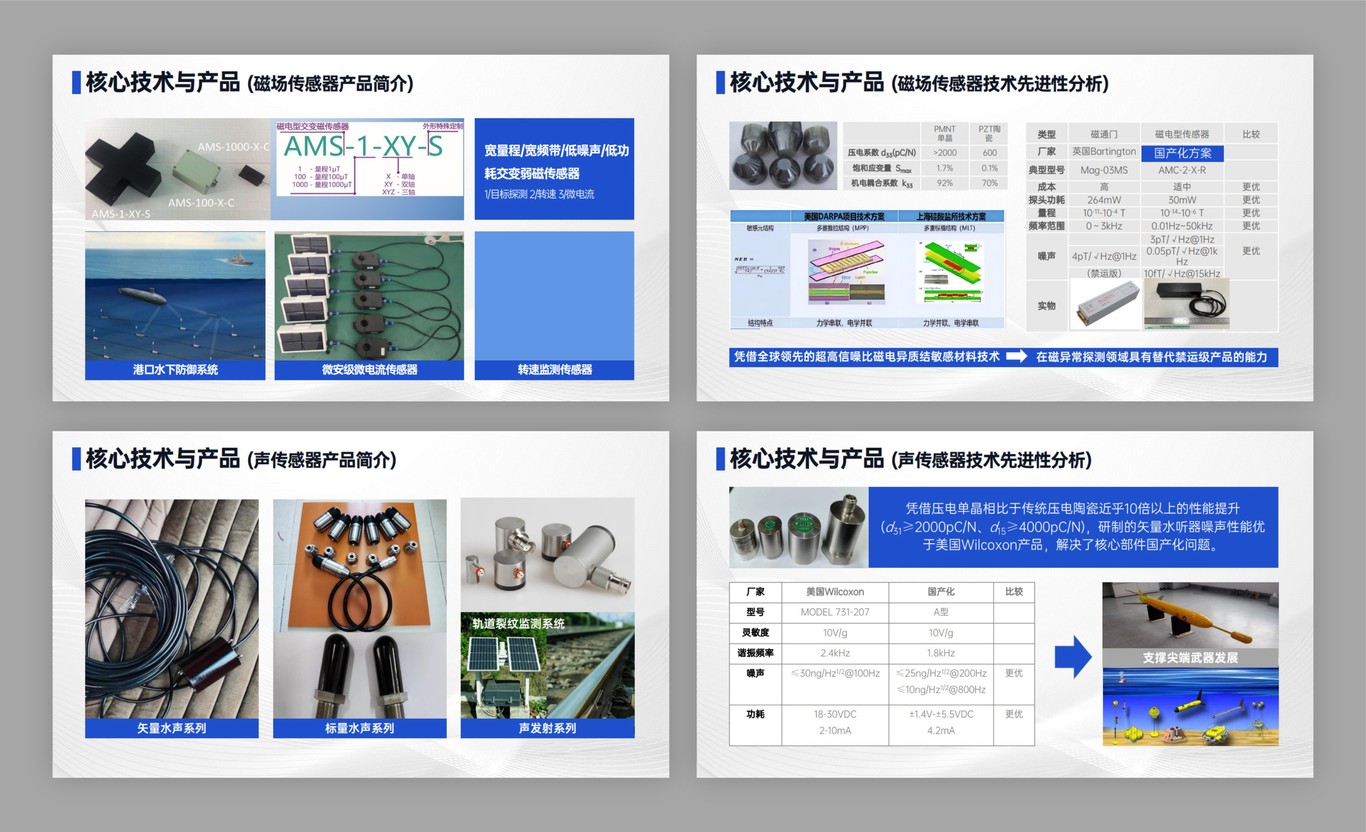This screenshot has width=1366, height=832.
Task: Click the 国产化方案 highlighted cell
Action: click(x=1182, y=153)
